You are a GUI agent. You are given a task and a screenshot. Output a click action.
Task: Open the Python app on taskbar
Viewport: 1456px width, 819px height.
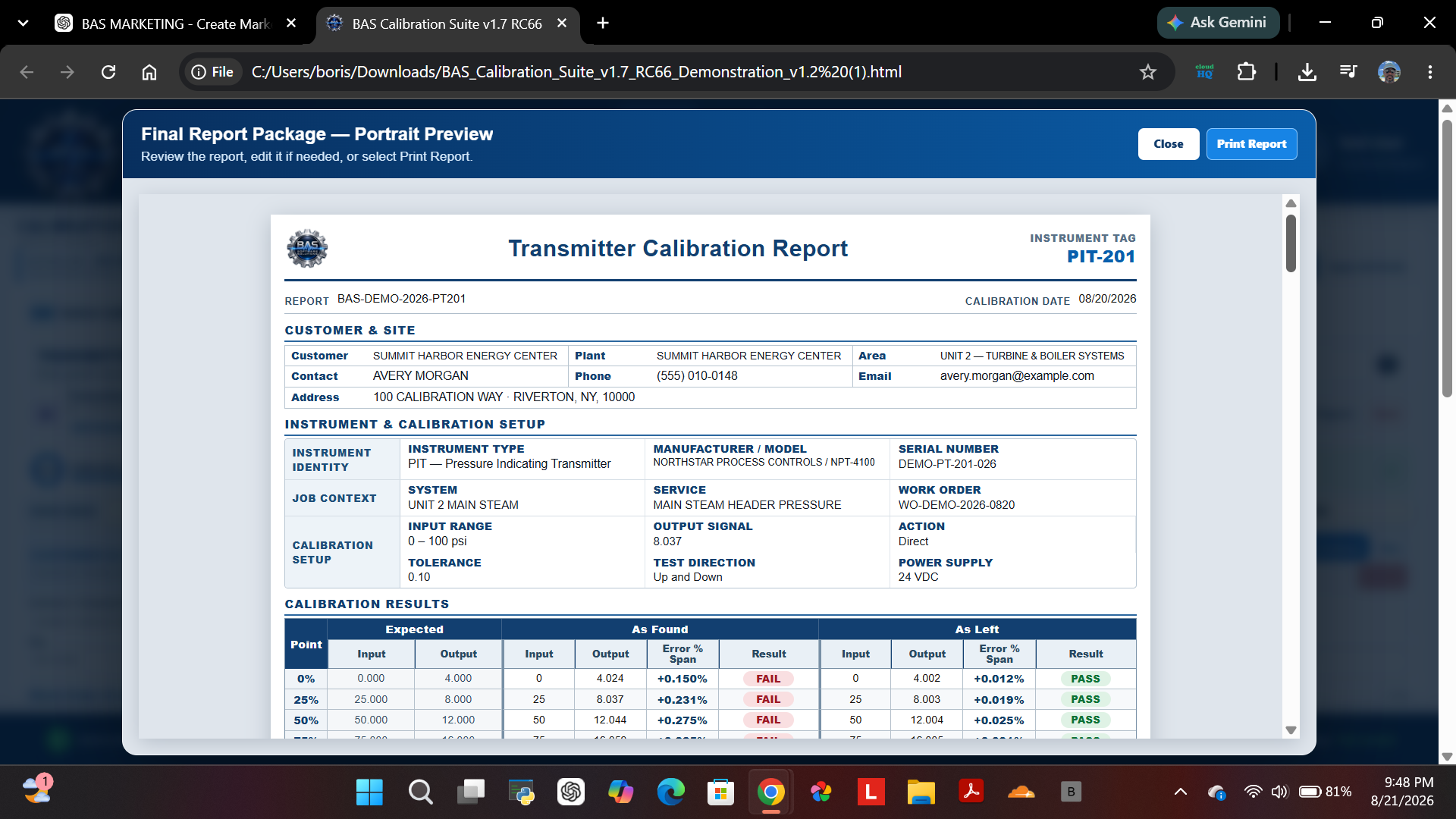click(x=521, y=792)
